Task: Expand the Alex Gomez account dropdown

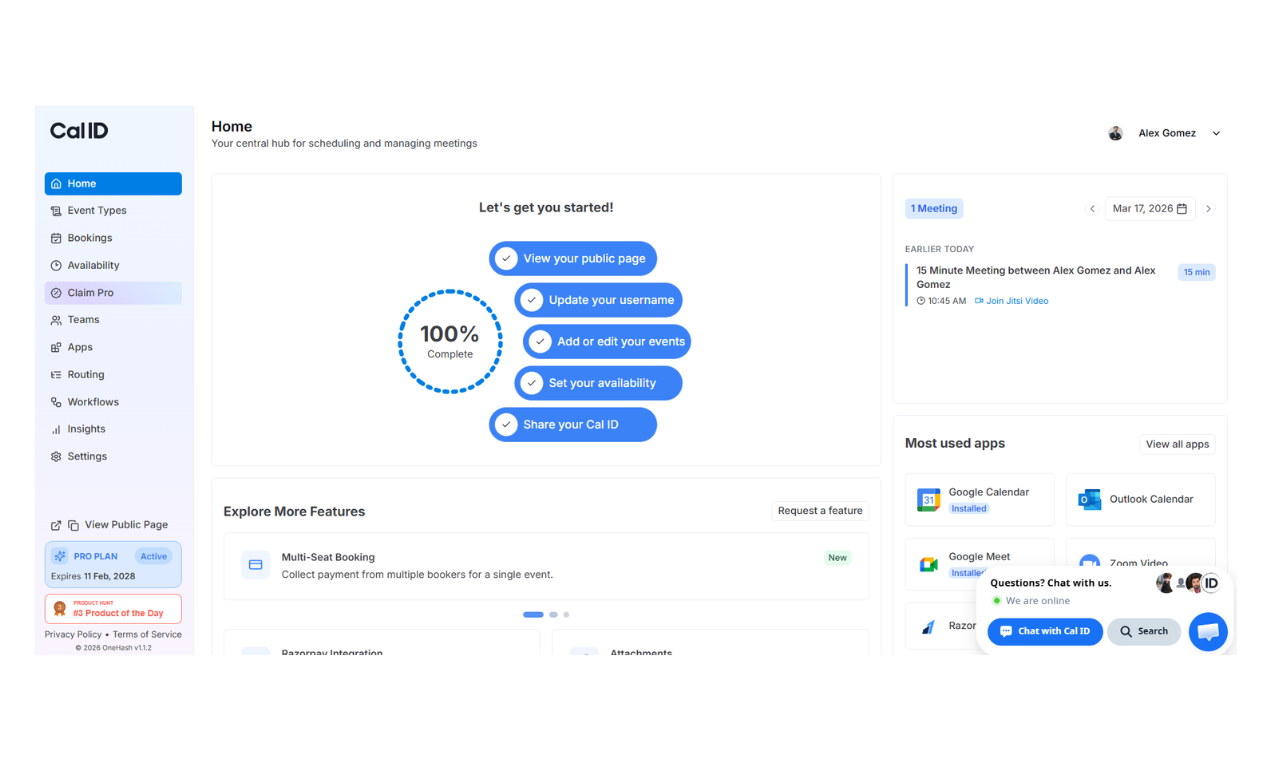Action: point(1216,134)
